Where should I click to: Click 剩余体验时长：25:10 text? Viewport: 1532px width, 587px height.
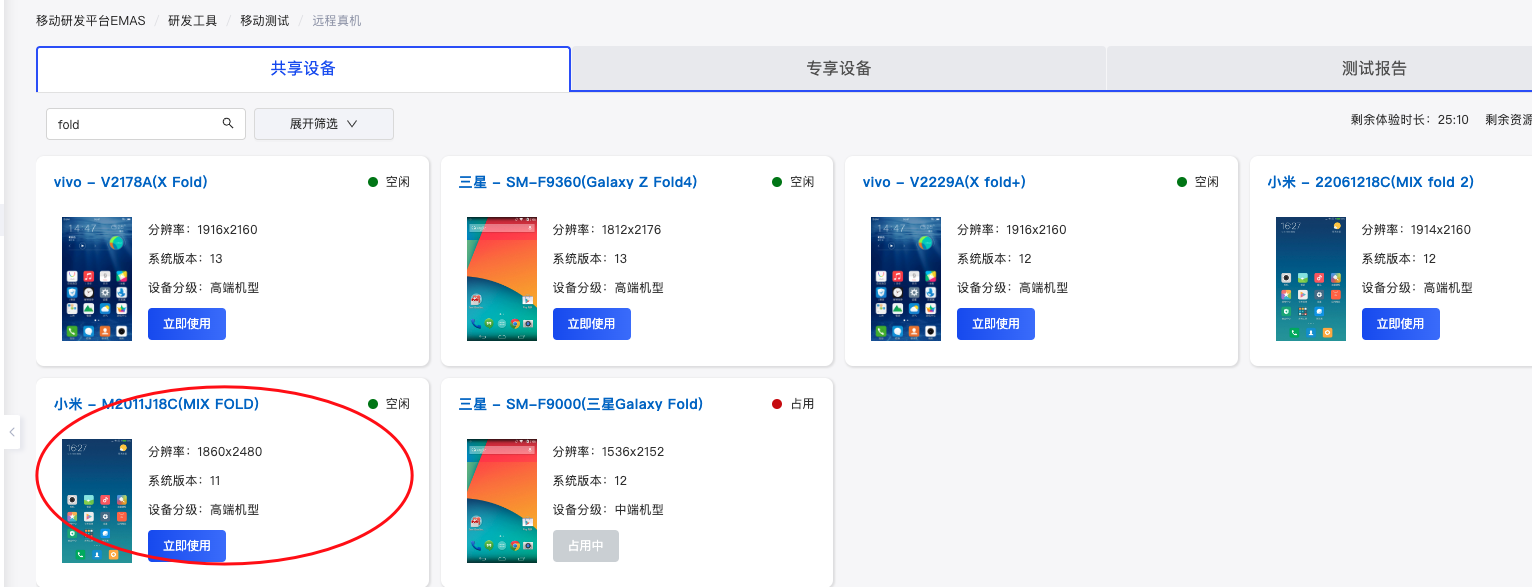[x=1409, y=120]
